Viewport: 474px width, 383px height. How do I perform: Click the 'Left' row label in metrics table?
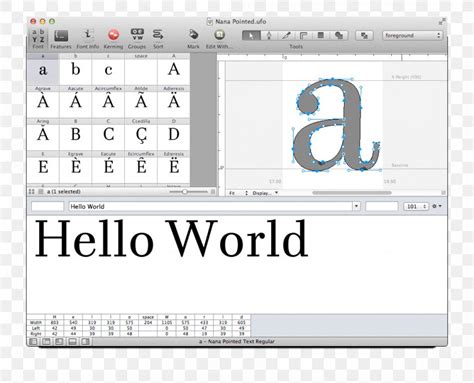tap(36, 328)
